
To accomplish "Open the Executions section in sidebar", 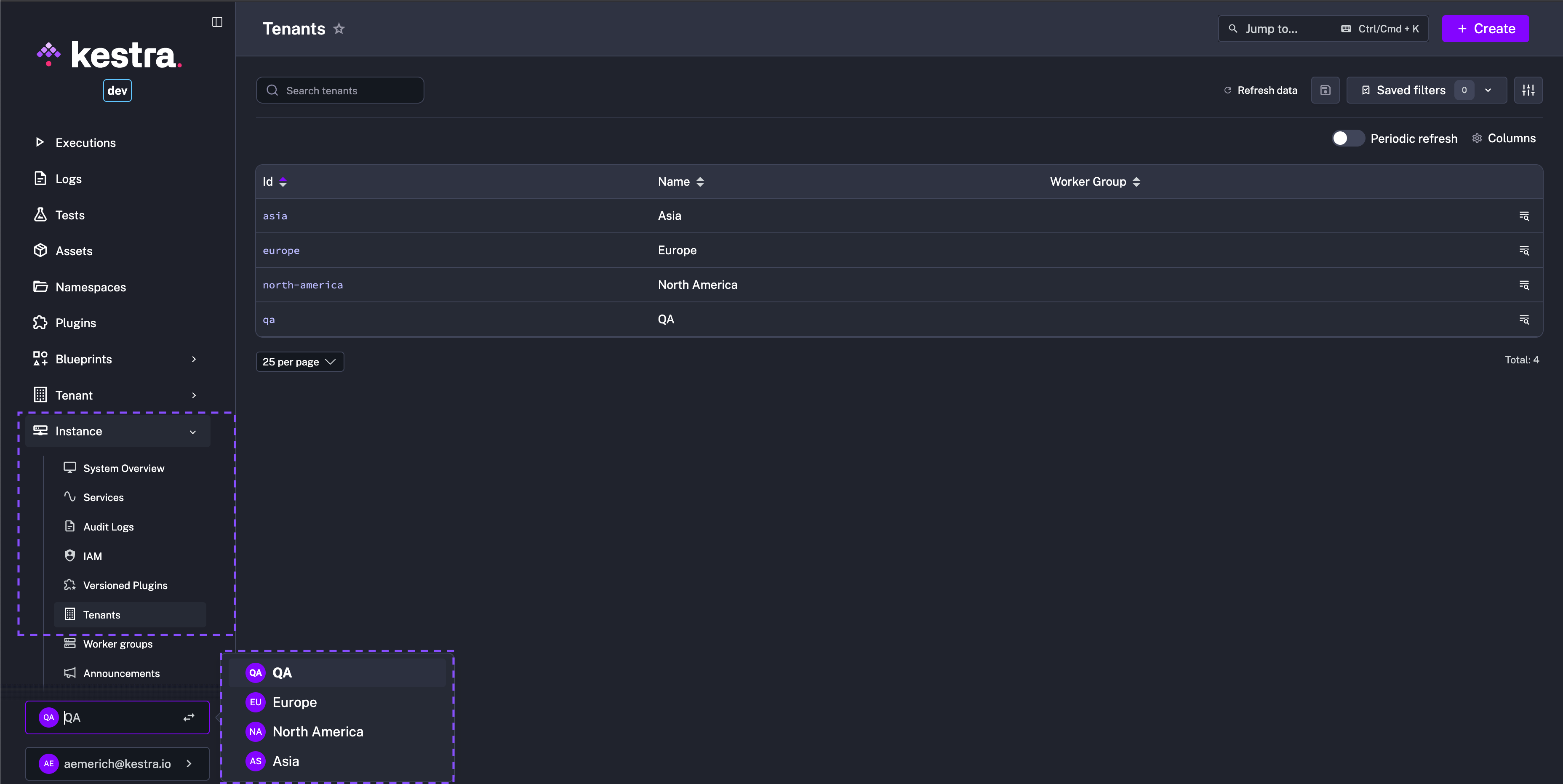I will pos(85,142).
